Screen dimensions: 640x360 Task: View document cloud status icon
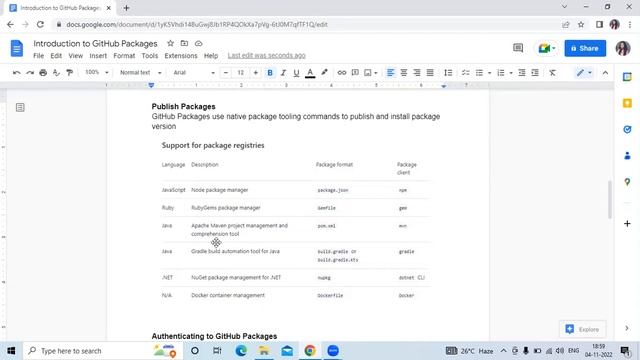pos(198,43)
